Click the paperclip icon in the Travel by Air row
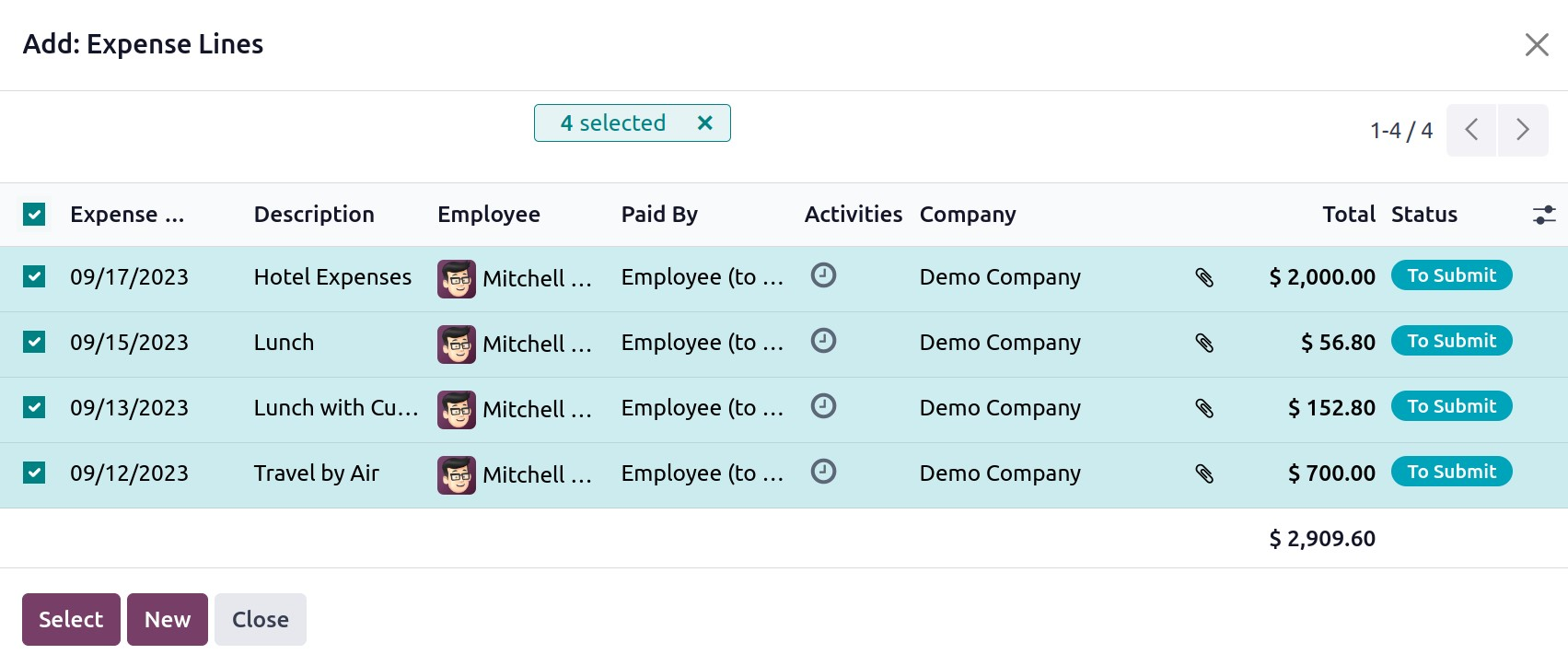 pos(1204,473)
